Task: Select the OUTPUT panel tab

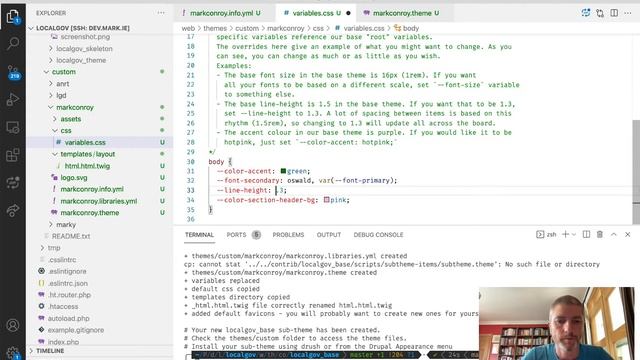Action: pyautogui.click(x=329, y=235)
